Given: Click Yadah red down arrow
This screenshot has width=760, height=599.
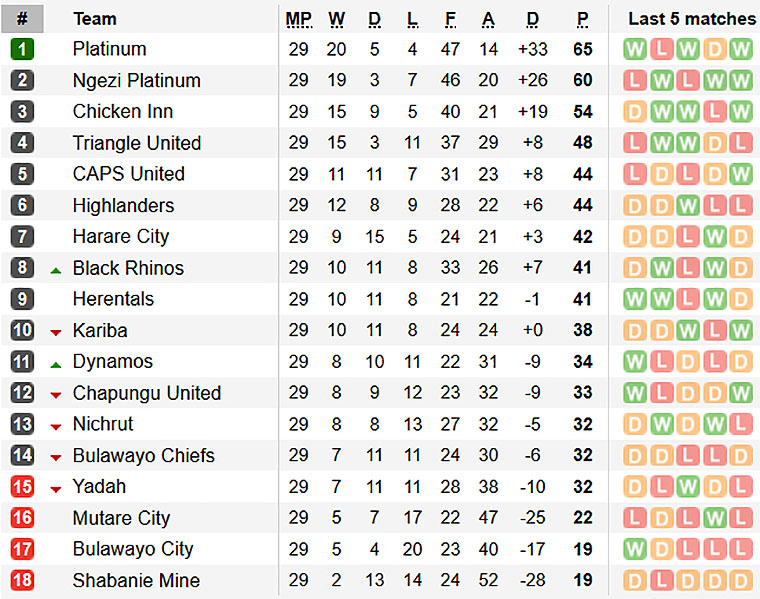Looking at the screenshot, I should coord(56,489).
